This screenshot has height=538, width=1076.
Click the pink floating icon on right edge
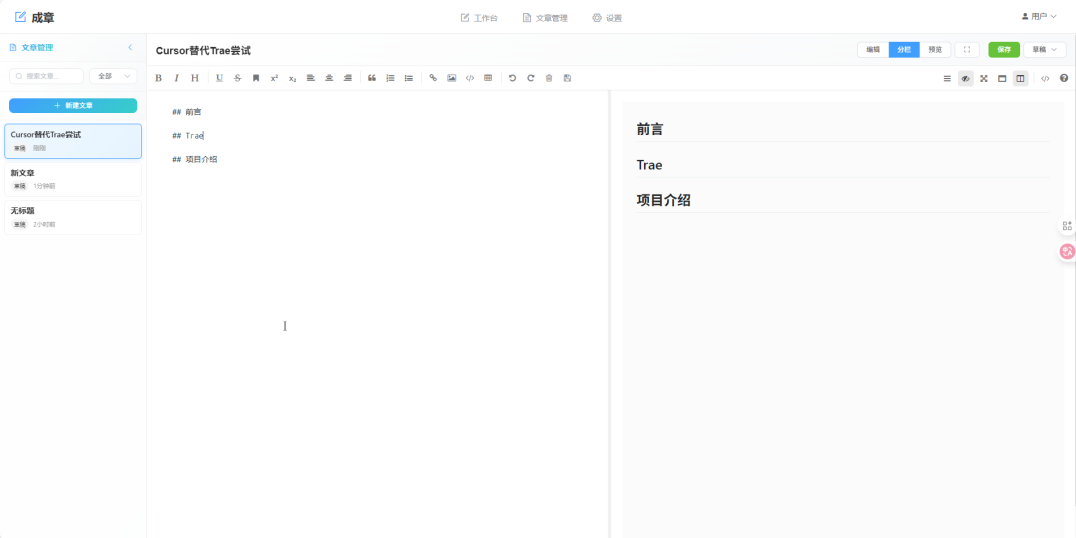(1067, 251)
